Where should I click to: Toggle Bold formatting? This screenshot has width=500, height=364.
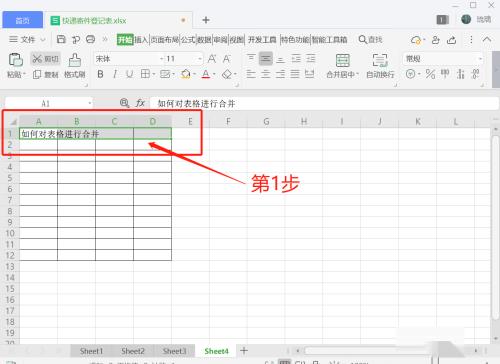coord(100,74)
